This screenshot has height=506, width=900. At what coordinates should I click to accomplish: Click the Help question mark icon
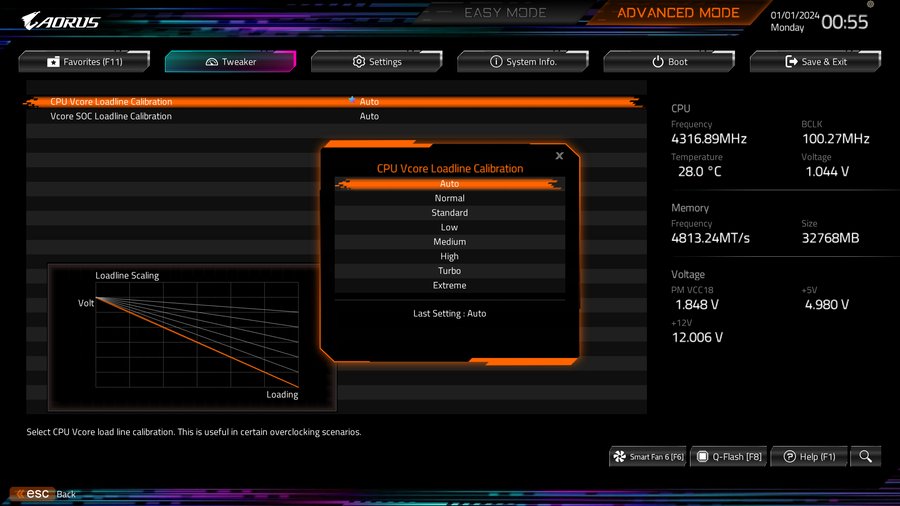790,457
